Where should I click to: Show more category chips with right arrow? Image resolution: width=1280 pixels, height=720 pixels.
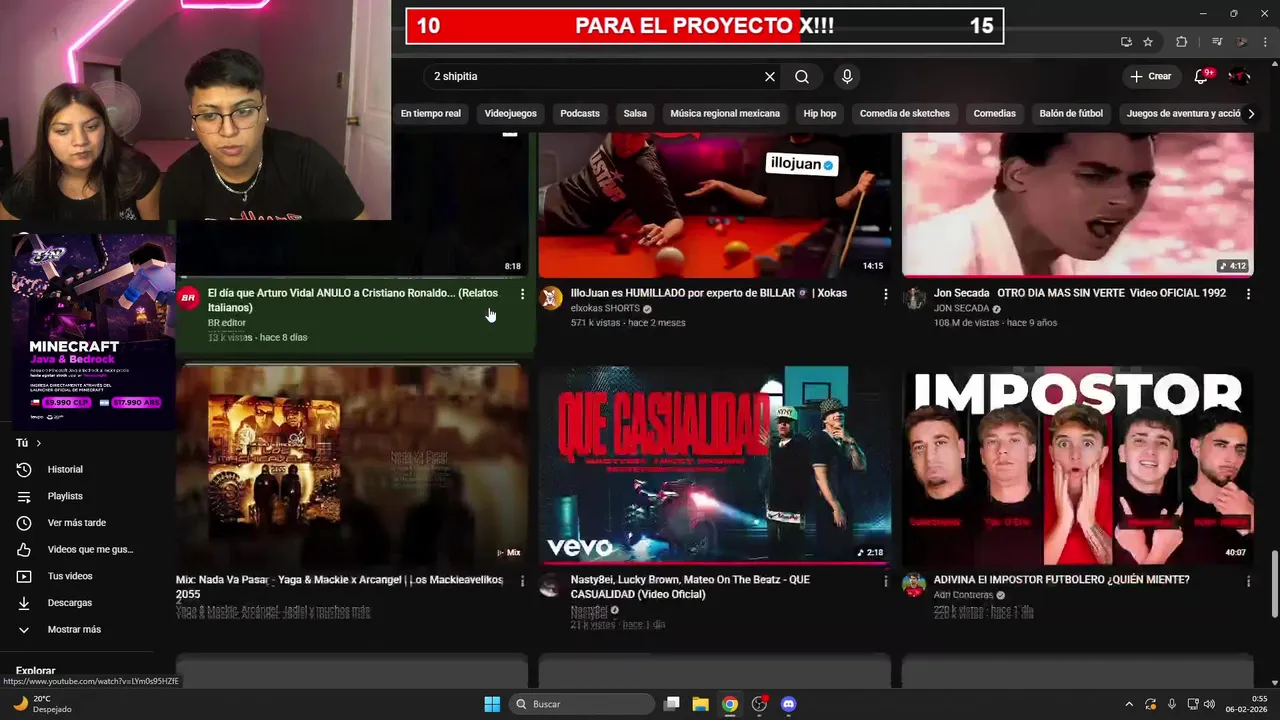[1250, 114]
